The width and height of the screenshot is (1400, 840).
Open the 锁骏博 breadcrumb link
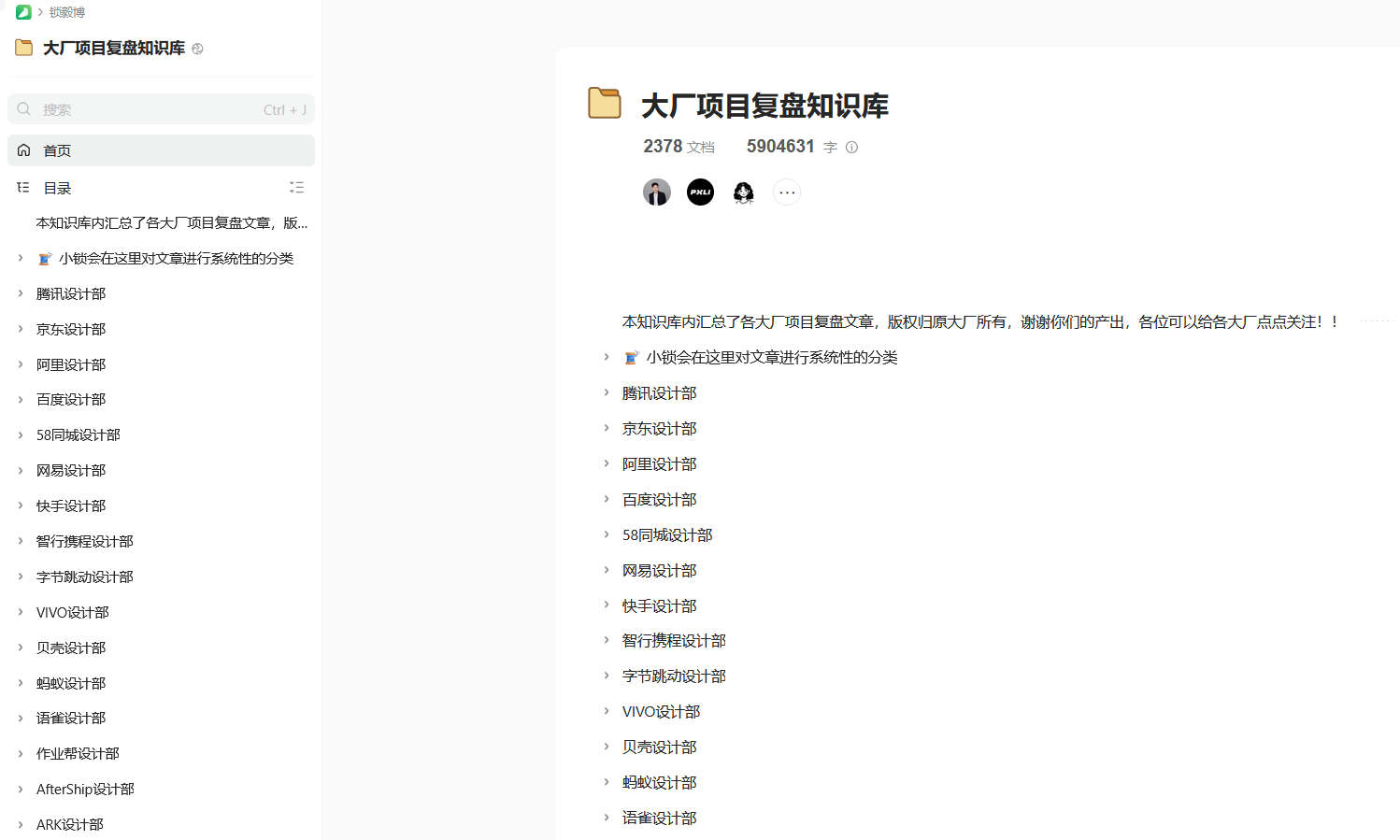(x=67, y=12)
